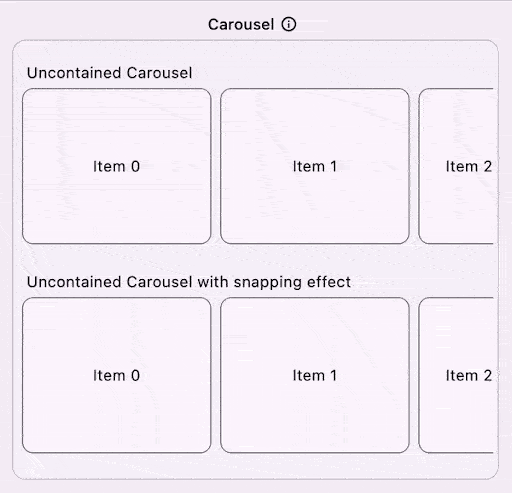This screenshot has width=512, height=493.
Task: Click 'Uncontained Carousel with snapping effect' heading
Action: pos(189,282)
